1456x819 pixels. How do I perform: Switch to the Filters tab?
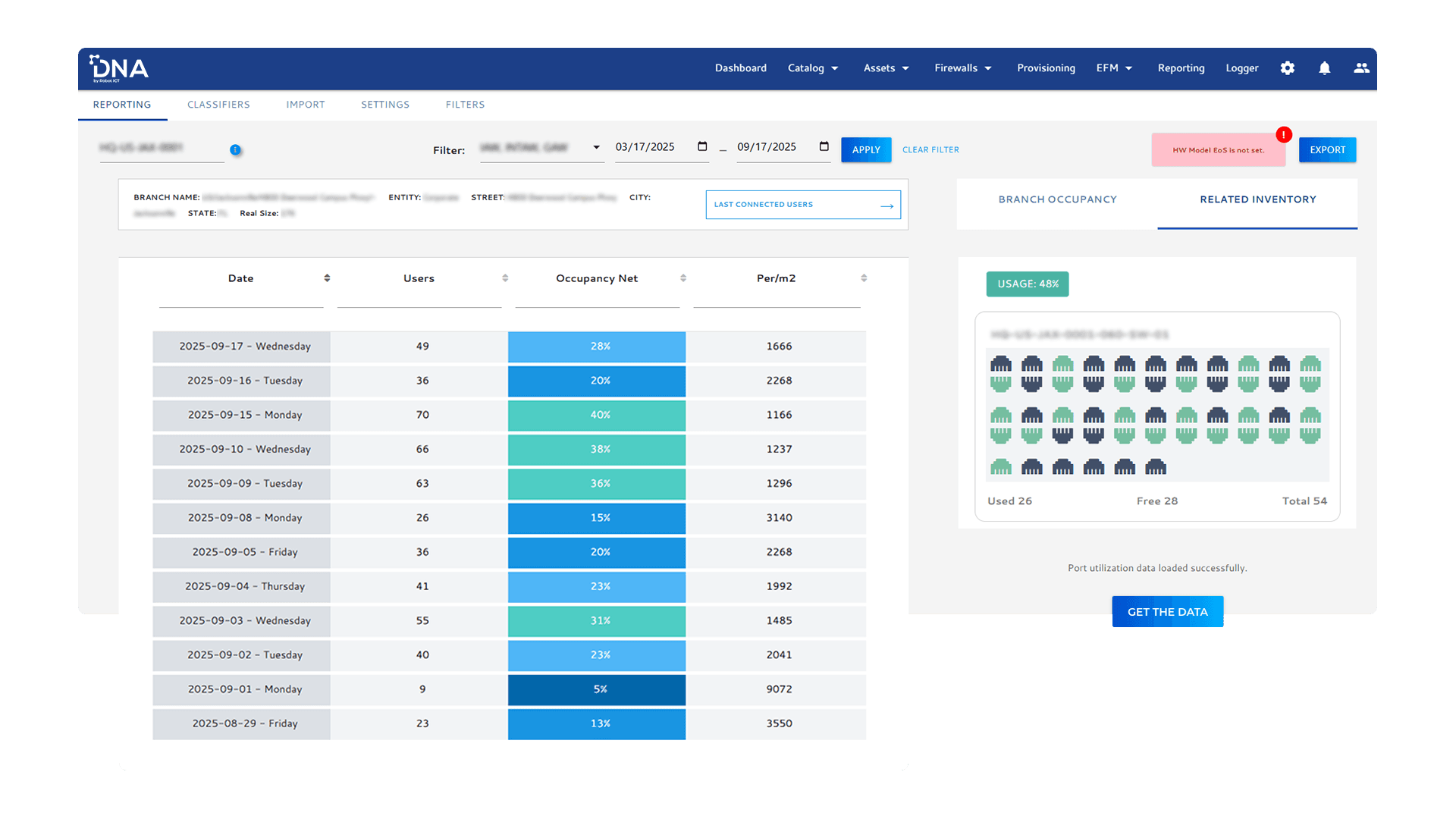click(465, 105)
